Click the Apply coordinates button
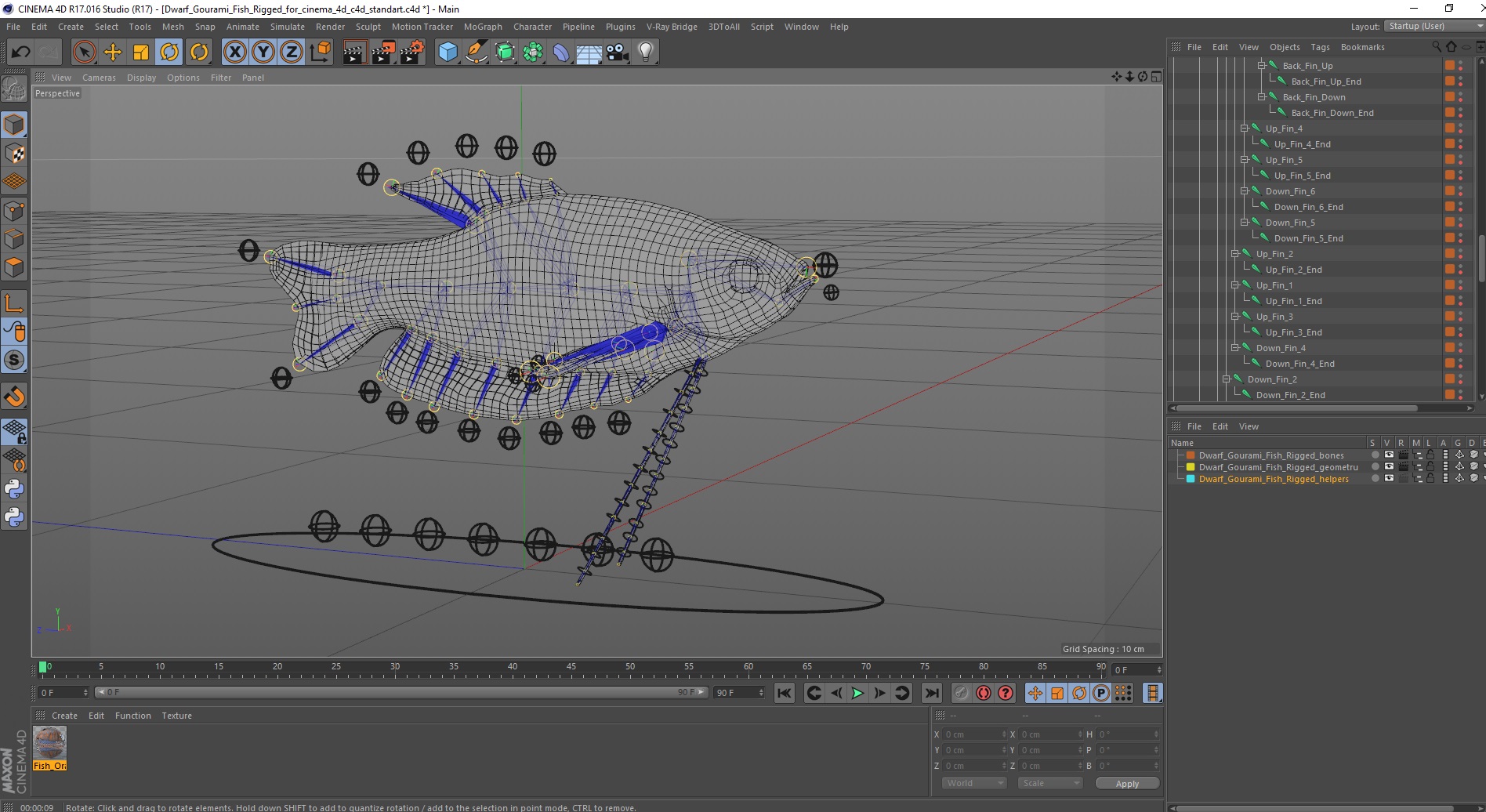Screen dimensions: 1486x812 tap(1127, 783)
